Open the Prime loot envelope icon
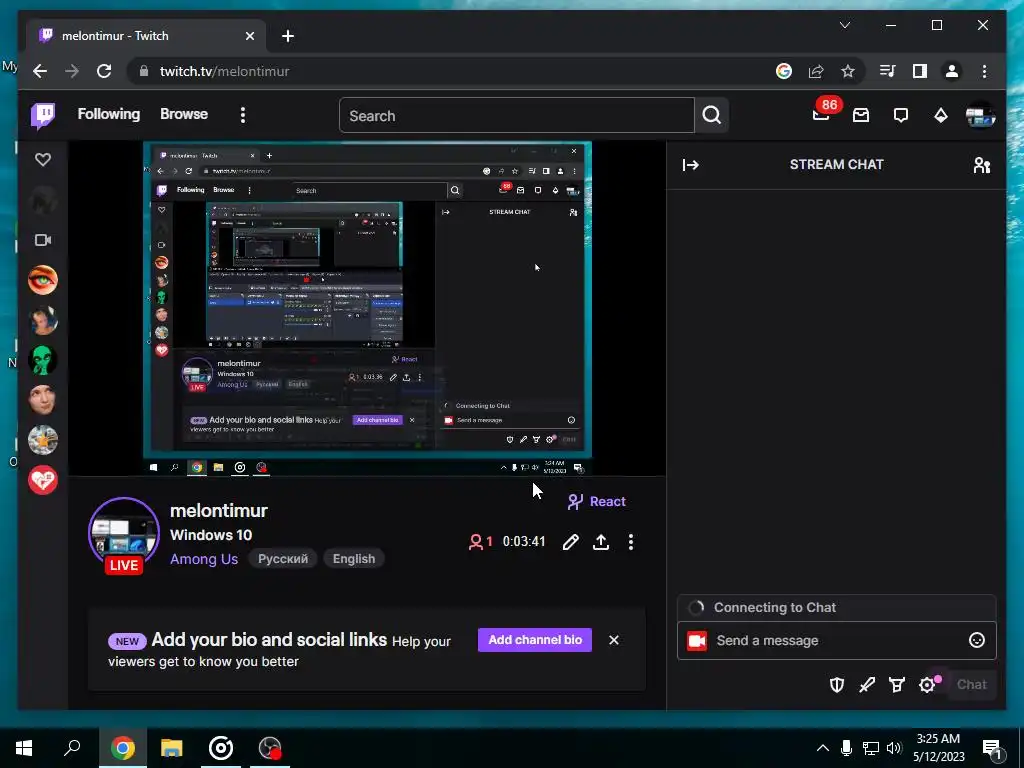This screenshot has height=768, width=1024. click(x=861, y=116)
